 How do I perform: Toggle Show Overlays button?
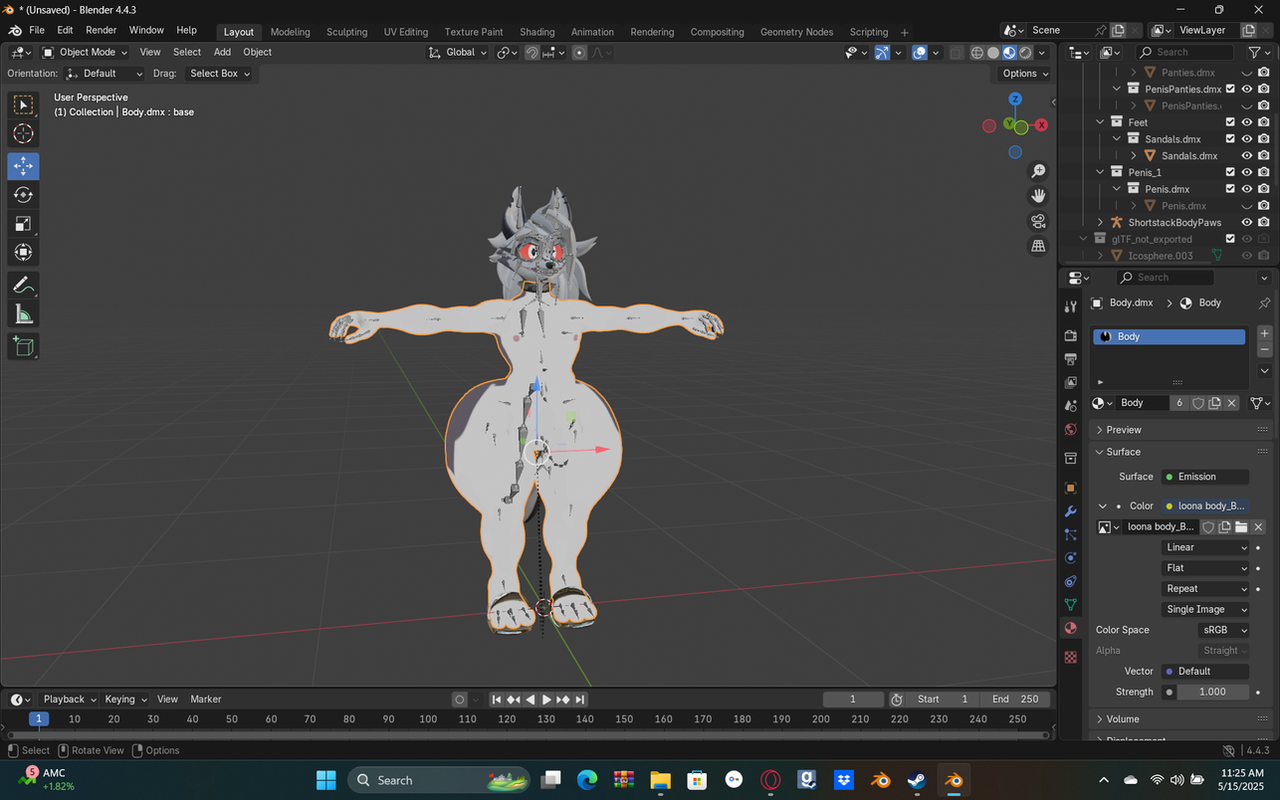[919, 52]
